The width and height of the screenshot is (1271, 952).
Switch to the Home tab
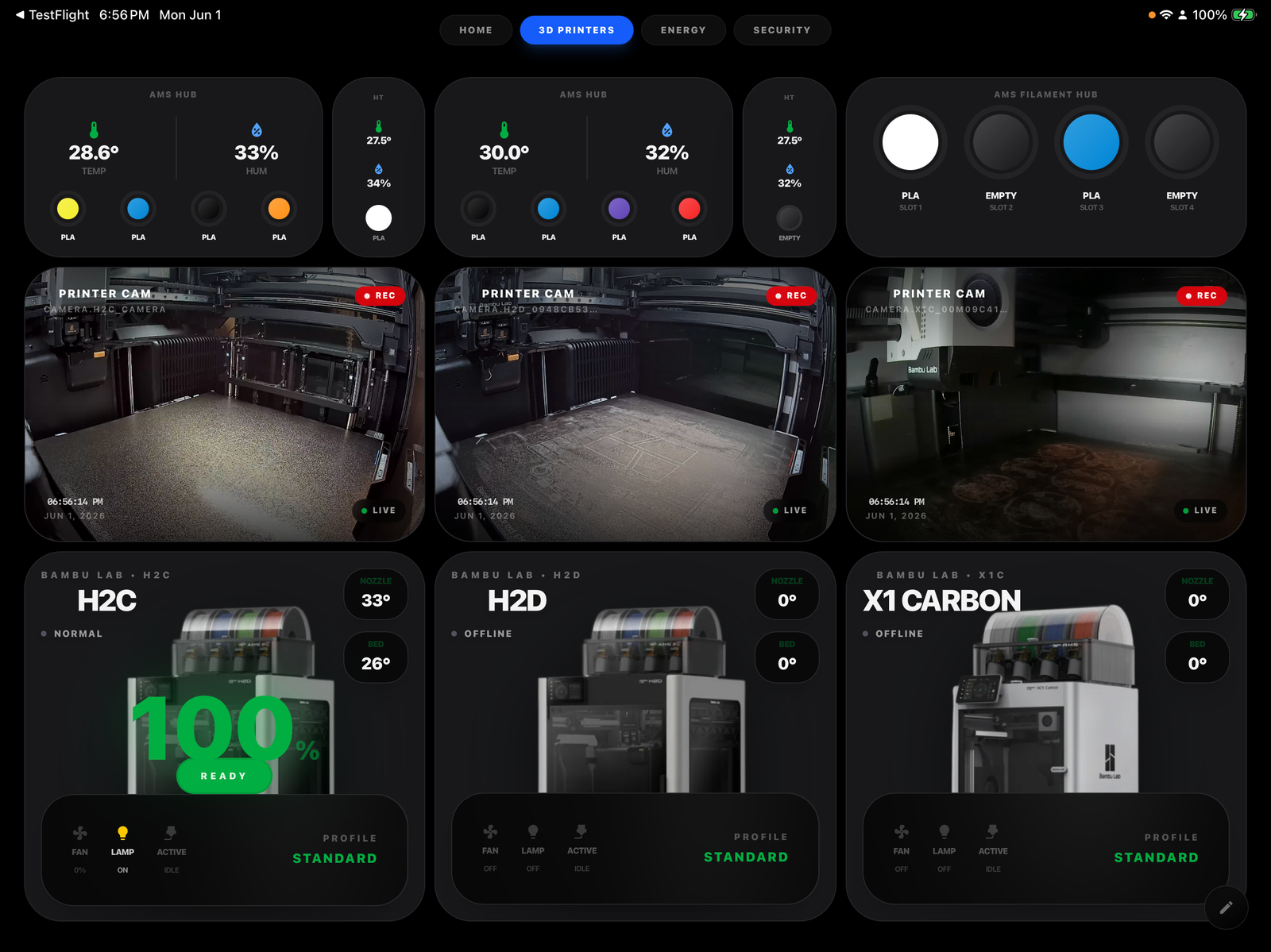[x=476, y=30]
